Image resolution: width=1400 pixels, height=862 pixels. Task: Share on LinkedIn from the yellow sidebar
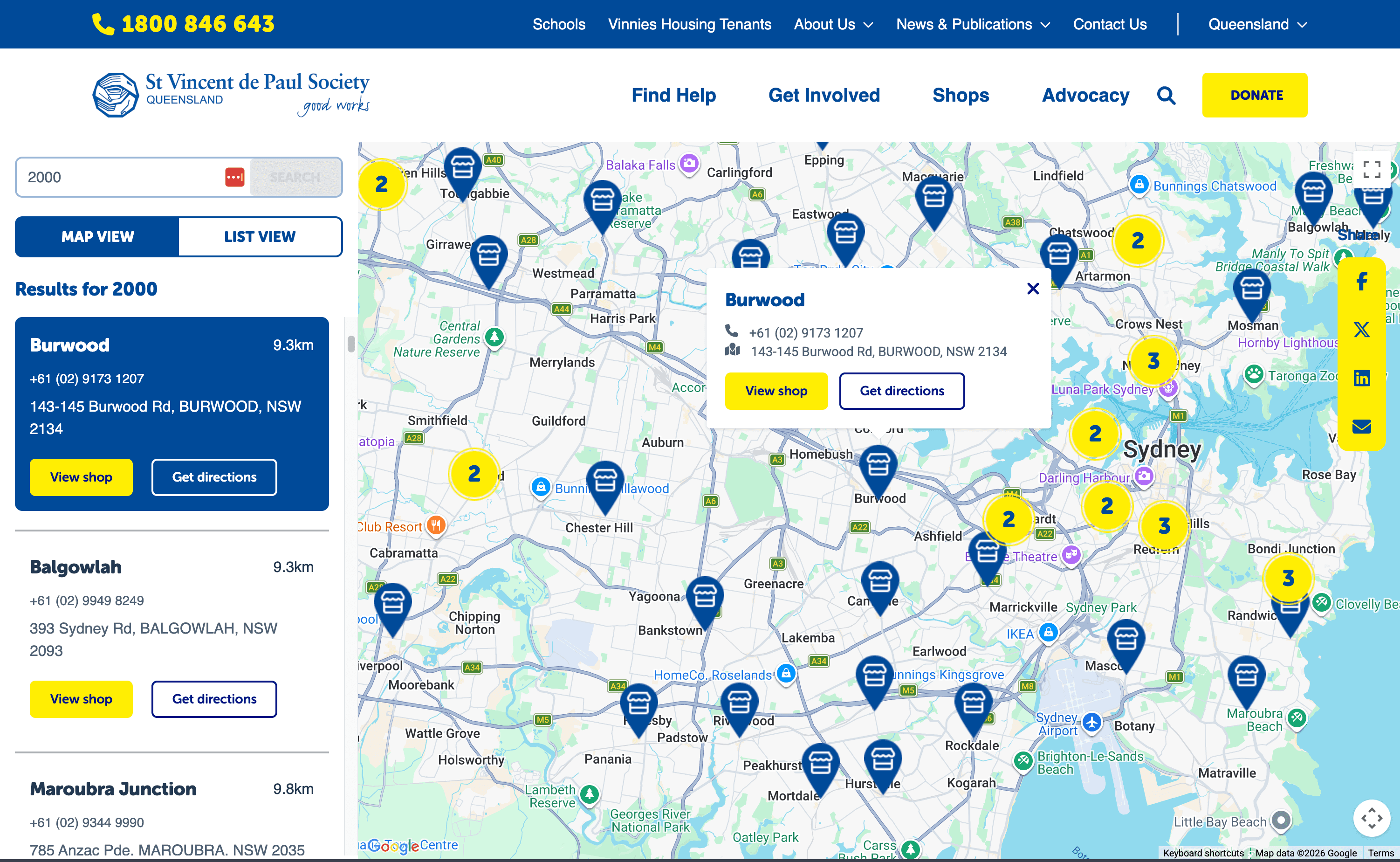tap(1362, 378)
